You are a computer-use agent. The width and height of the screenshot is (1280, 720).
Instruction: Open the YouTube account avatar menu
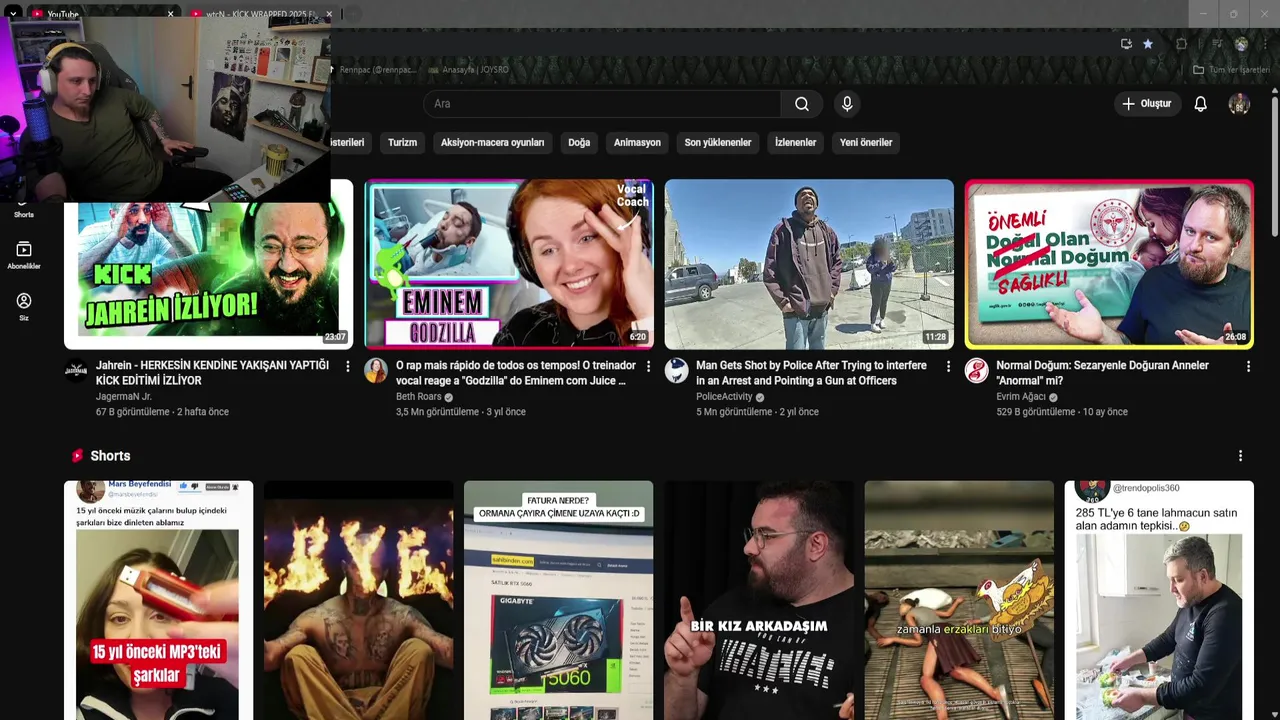[x=1239, y=104]
